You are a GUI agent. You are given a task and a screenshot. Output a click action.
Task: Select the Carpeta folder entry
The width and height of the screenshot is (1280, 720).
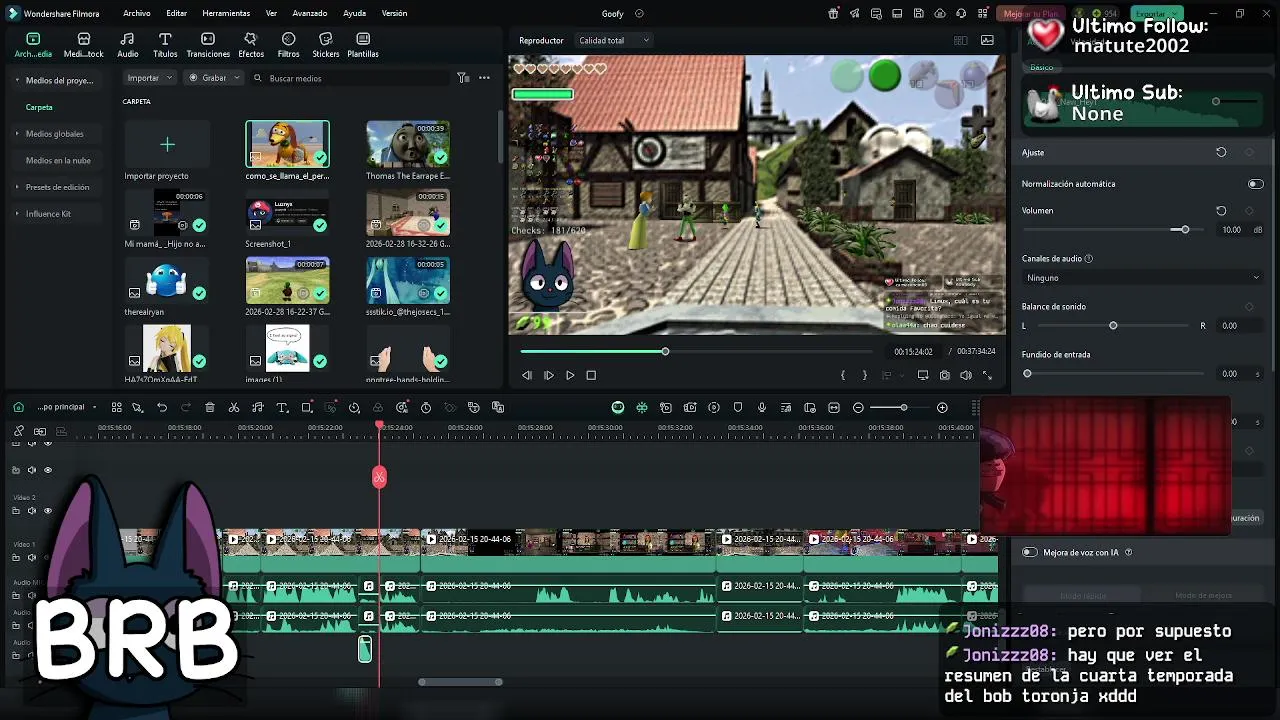(x=39, y=107)
